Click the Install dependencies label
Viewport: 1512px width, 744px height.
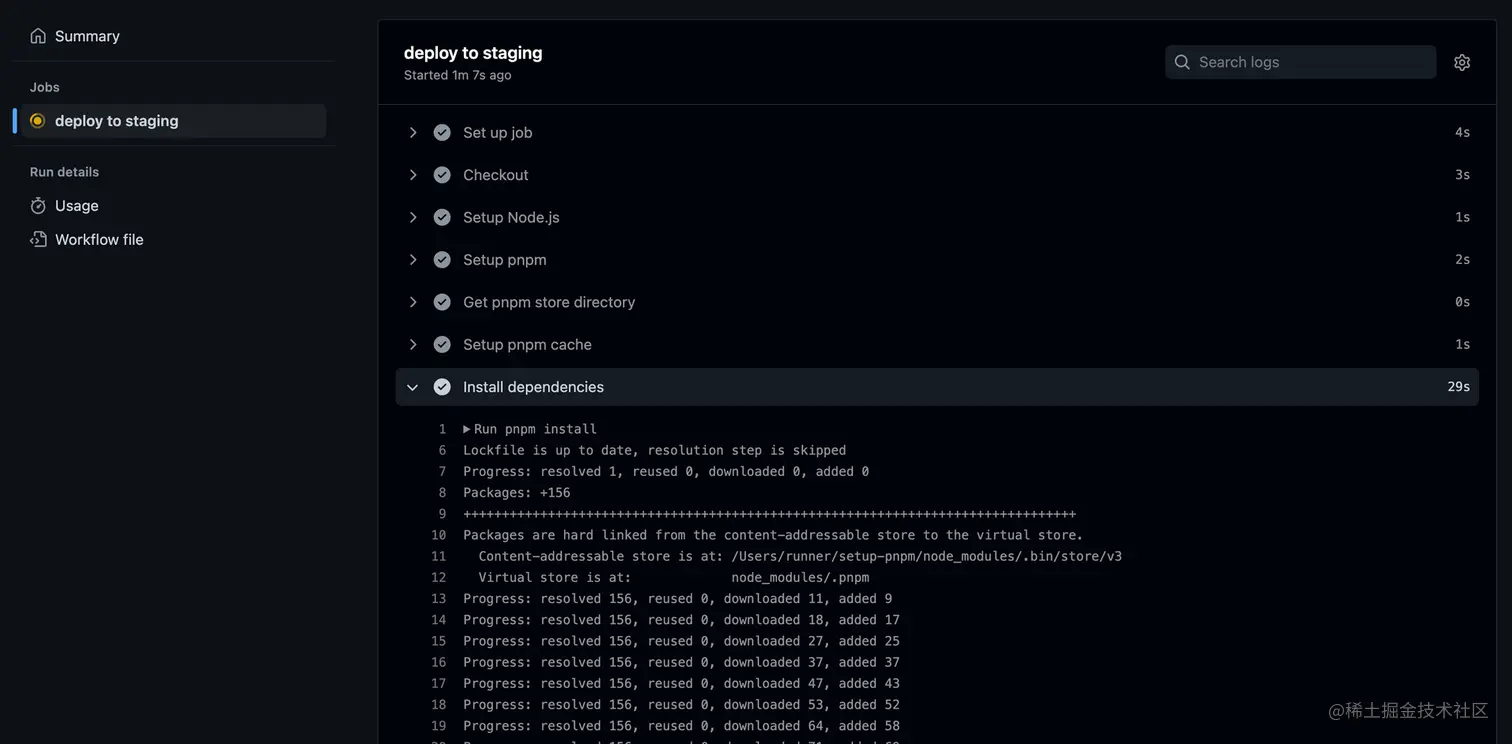coord(533,387)
